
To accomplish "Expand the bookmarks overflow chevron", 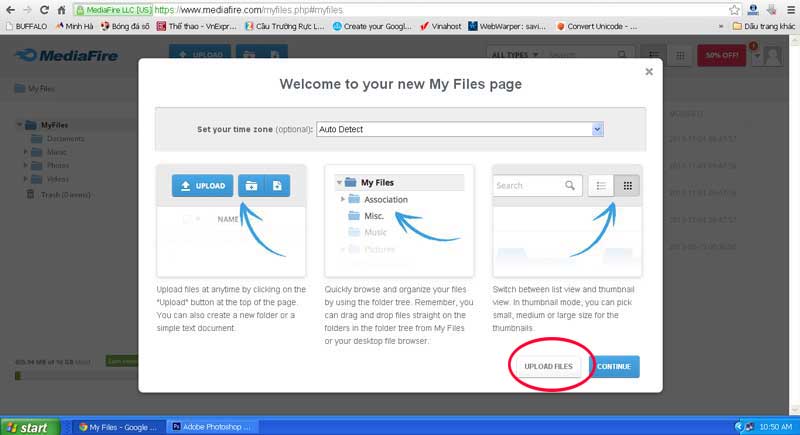I will (720, 26).
